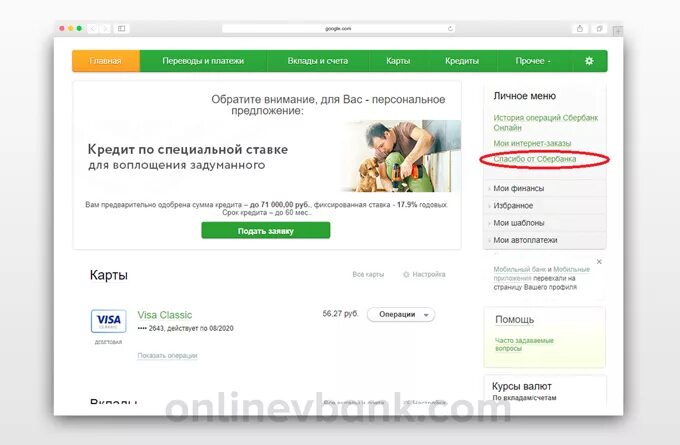Click the Подать заявку button
This screenshot has height=445, width=680.
[x=266, y=231]
